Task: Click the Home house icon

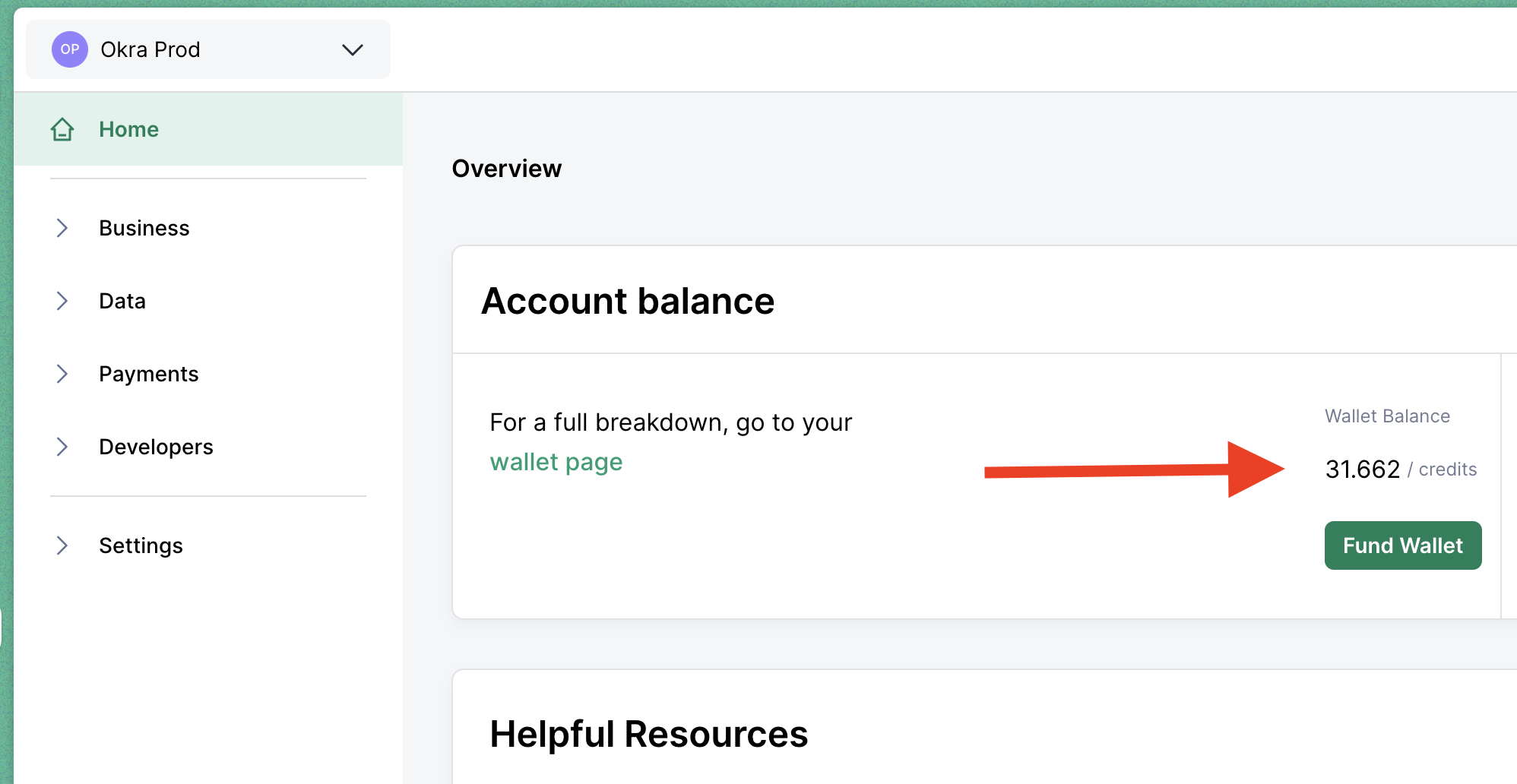Action: (x=62, y=129)
